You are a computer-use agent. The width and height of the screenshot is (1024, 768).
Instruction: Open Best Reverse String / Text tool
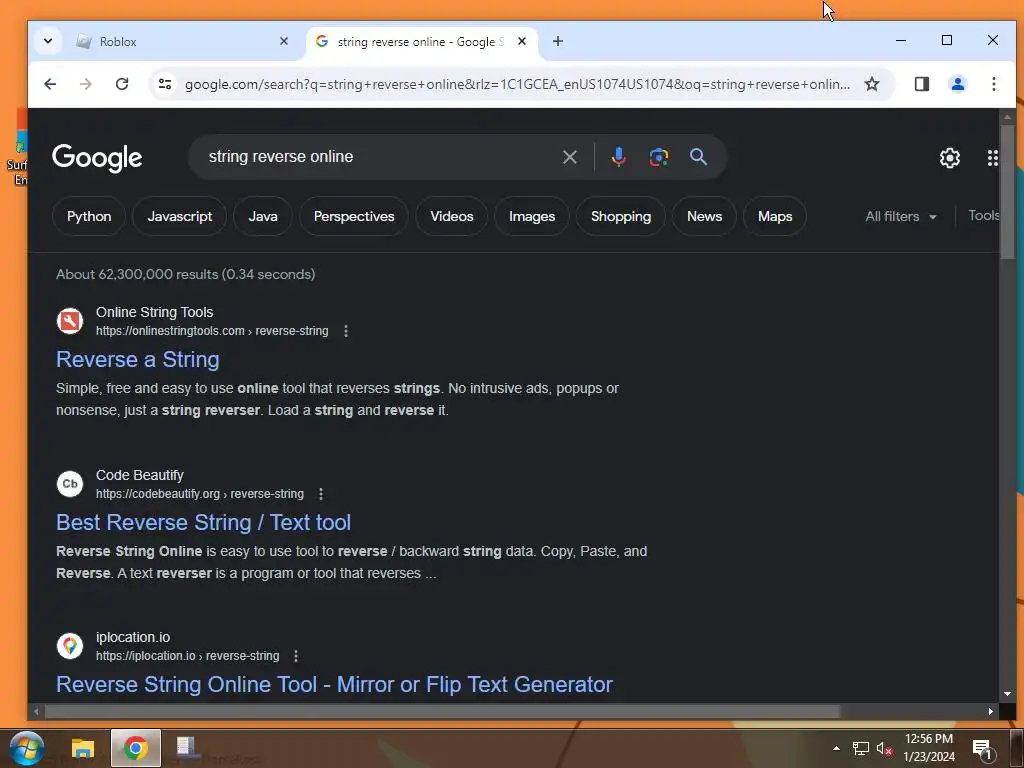[204, 522]
